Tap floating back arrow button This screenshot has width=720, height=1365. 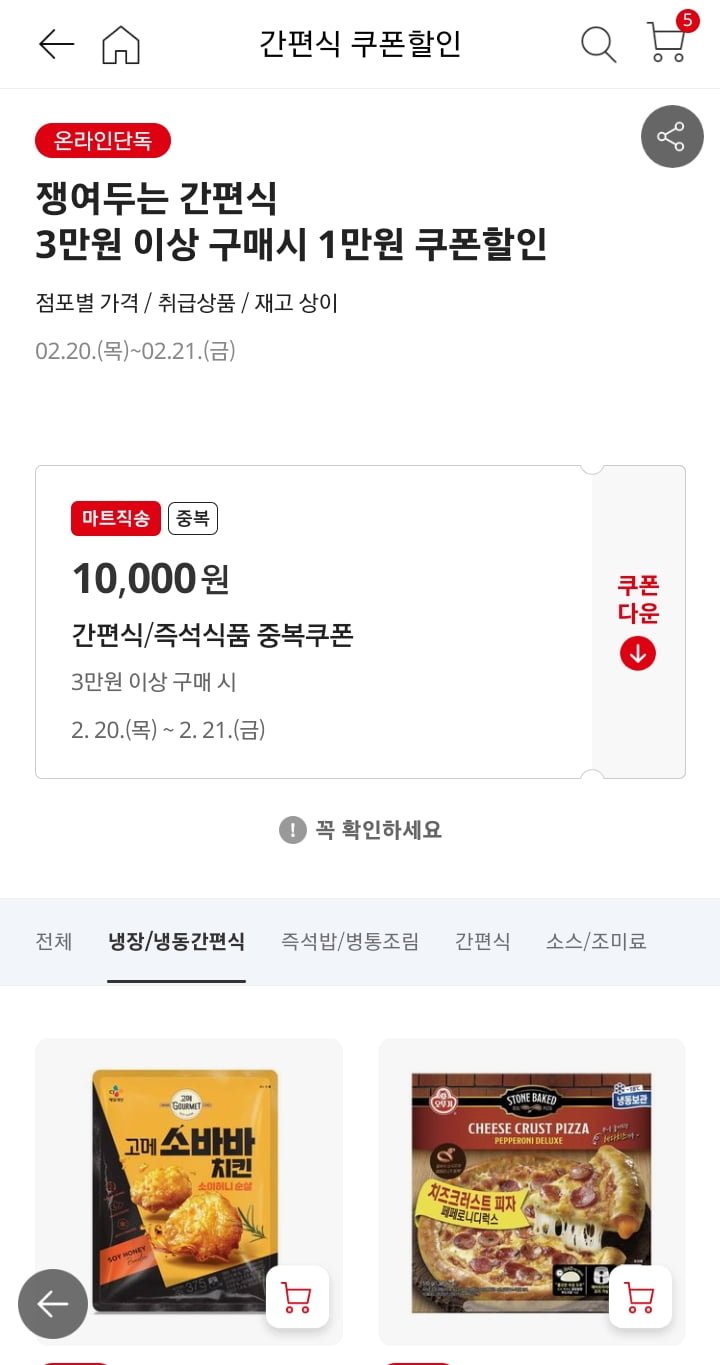53,1304
